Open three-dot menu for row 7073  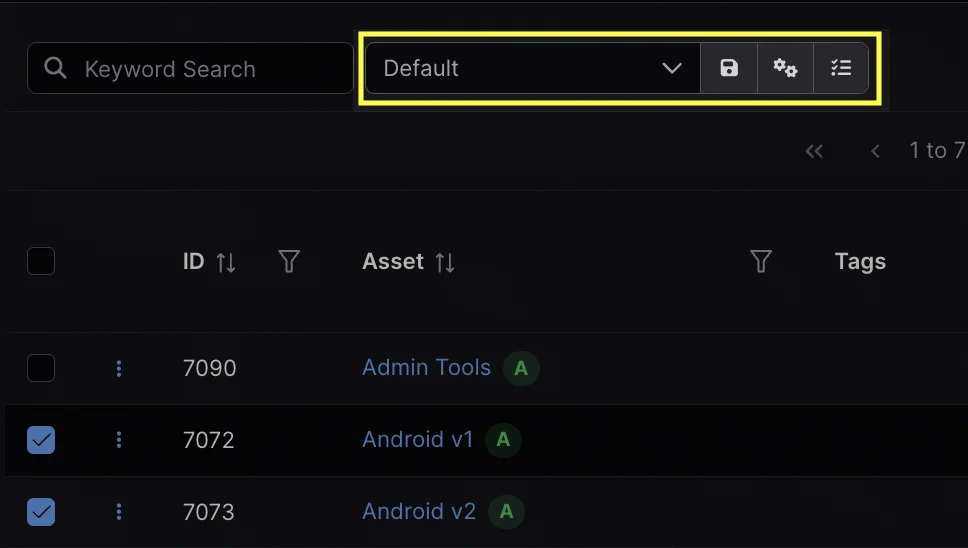point(119,512)
